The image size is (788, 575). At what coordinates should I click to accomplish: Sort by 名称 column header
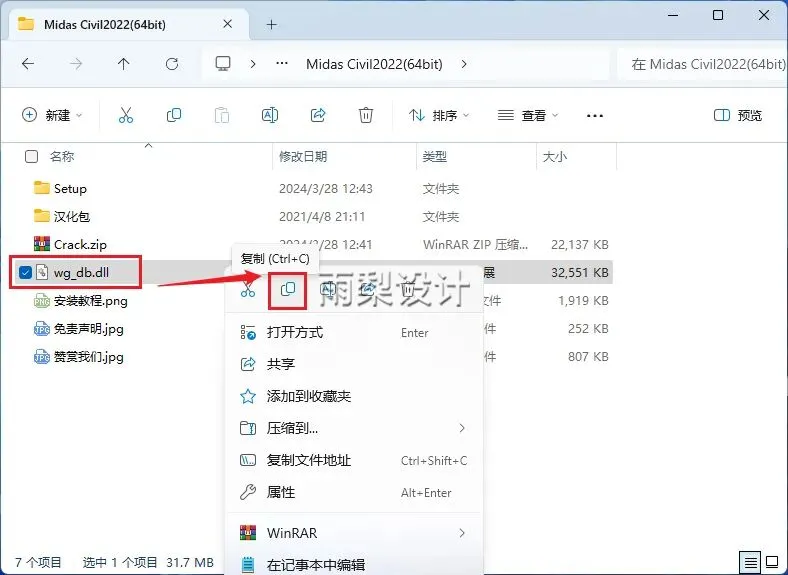(62, 157)
